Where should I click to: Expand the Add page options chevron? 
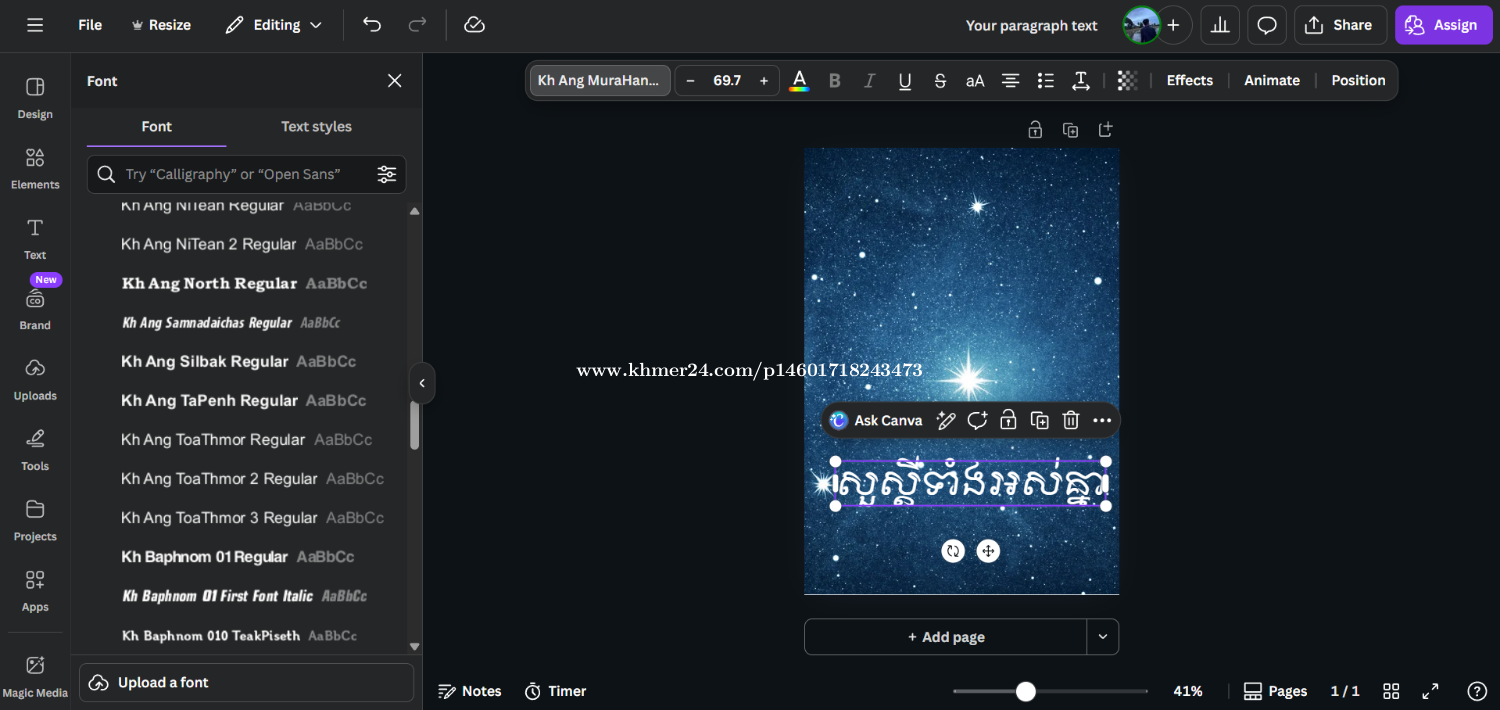(1103, 637)
